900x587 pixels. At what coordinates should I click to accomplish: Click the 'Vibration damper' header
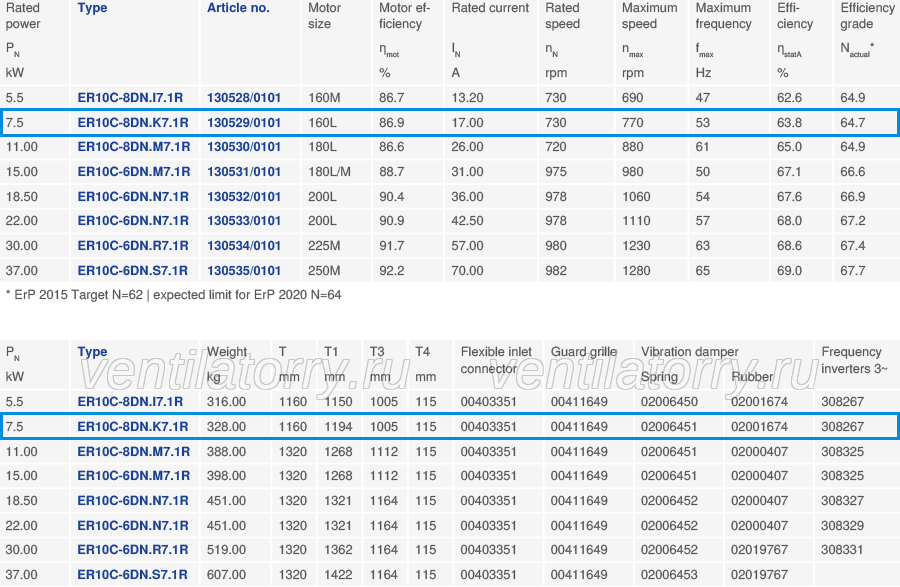[x=690, y=352]
